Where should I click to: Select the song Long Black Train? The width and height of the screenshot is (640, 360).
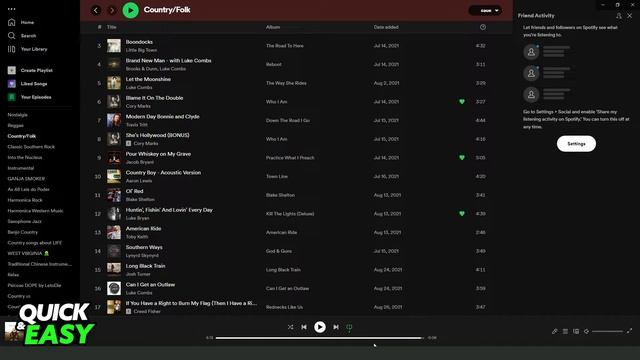click(145, 266)
